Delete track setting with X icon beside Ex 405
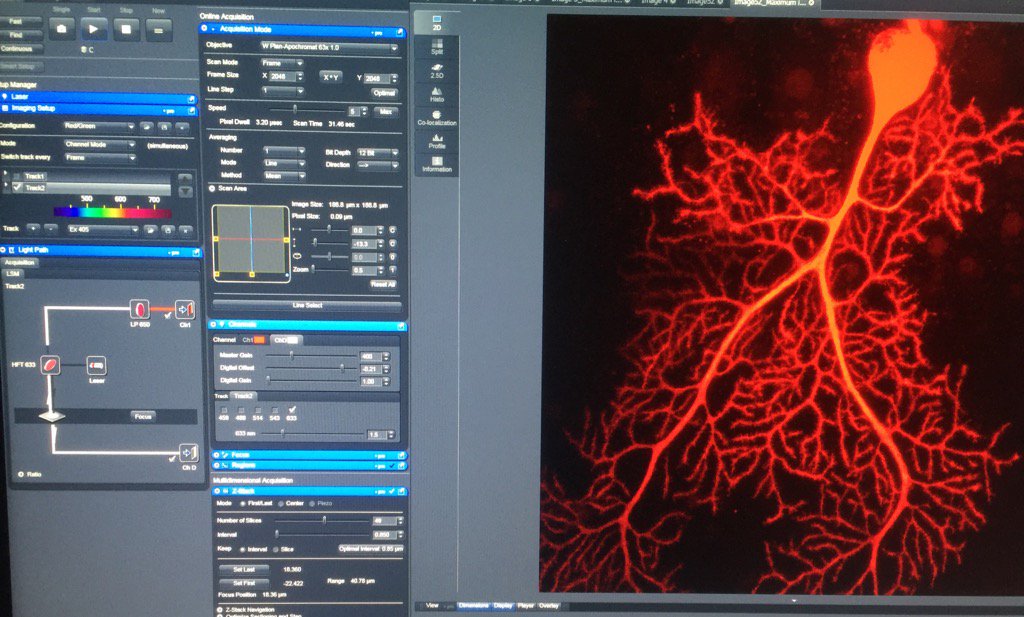 tap(185, 230)
